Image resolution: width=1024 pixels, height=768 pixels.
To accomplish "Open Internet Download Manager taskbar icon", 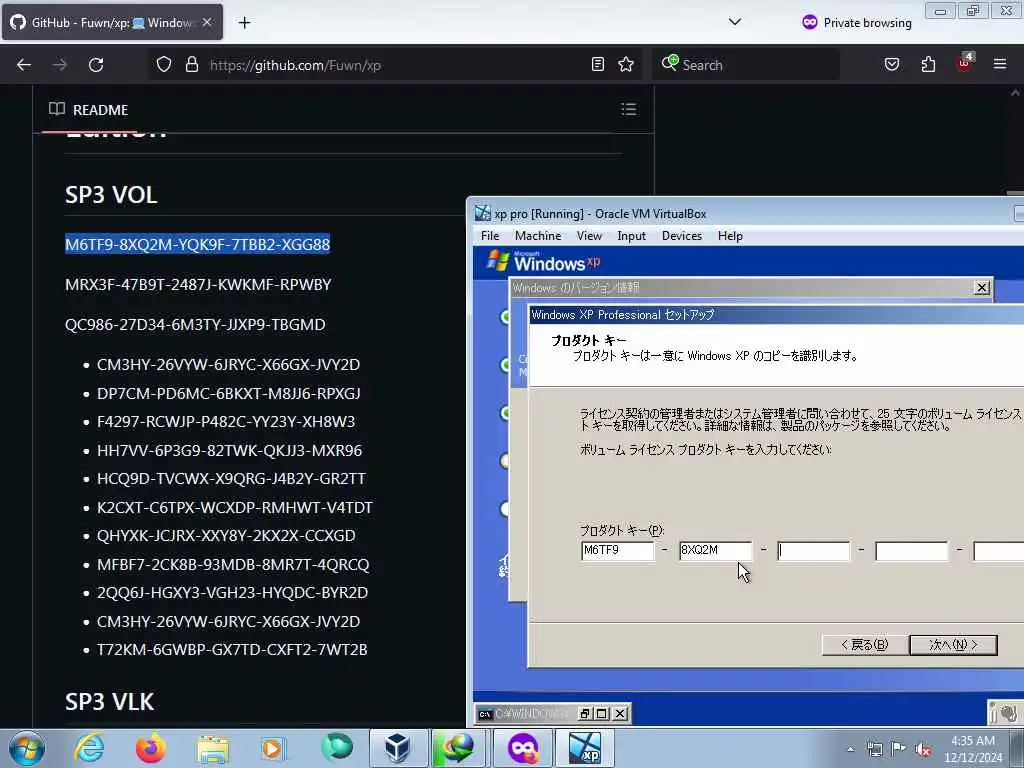I will point(459,748).
